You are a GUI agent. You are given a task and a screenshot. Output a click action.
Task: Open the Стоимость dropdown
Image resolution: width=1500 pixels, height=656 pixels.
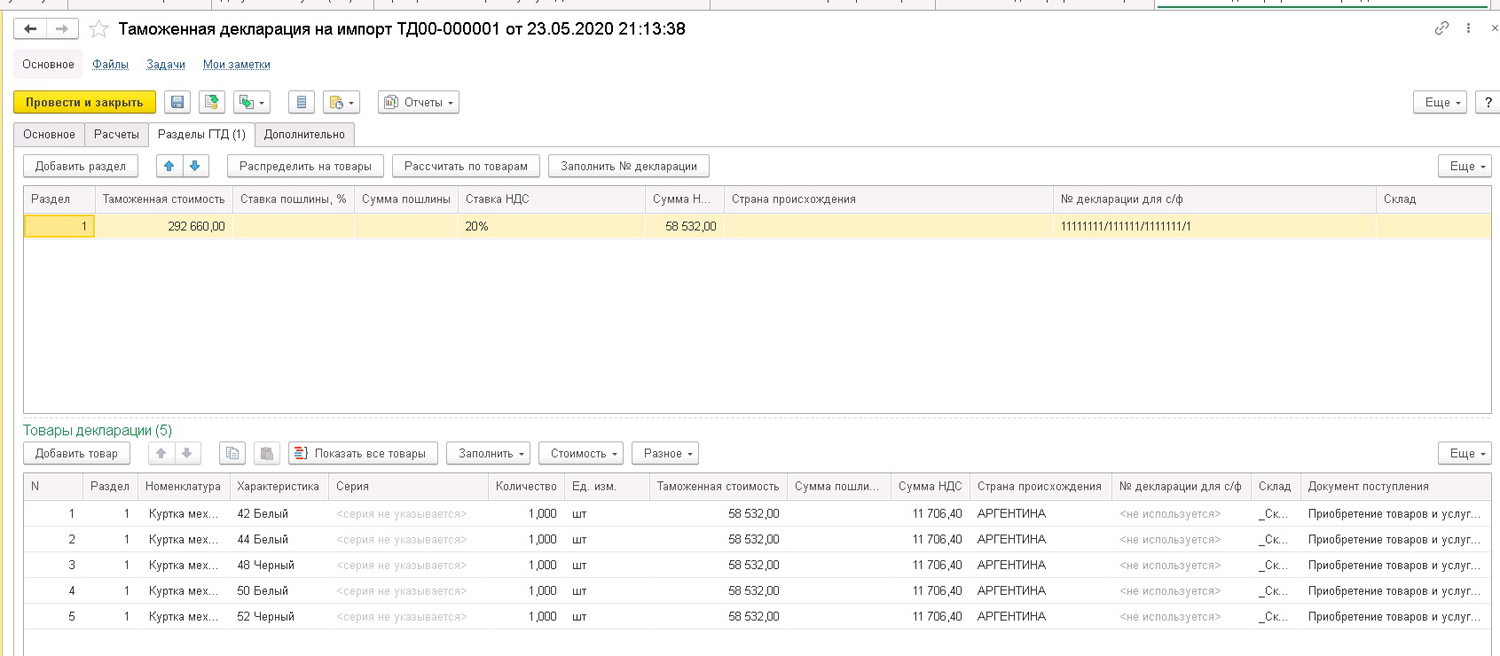pyautogui.click(x=581, y=454)
